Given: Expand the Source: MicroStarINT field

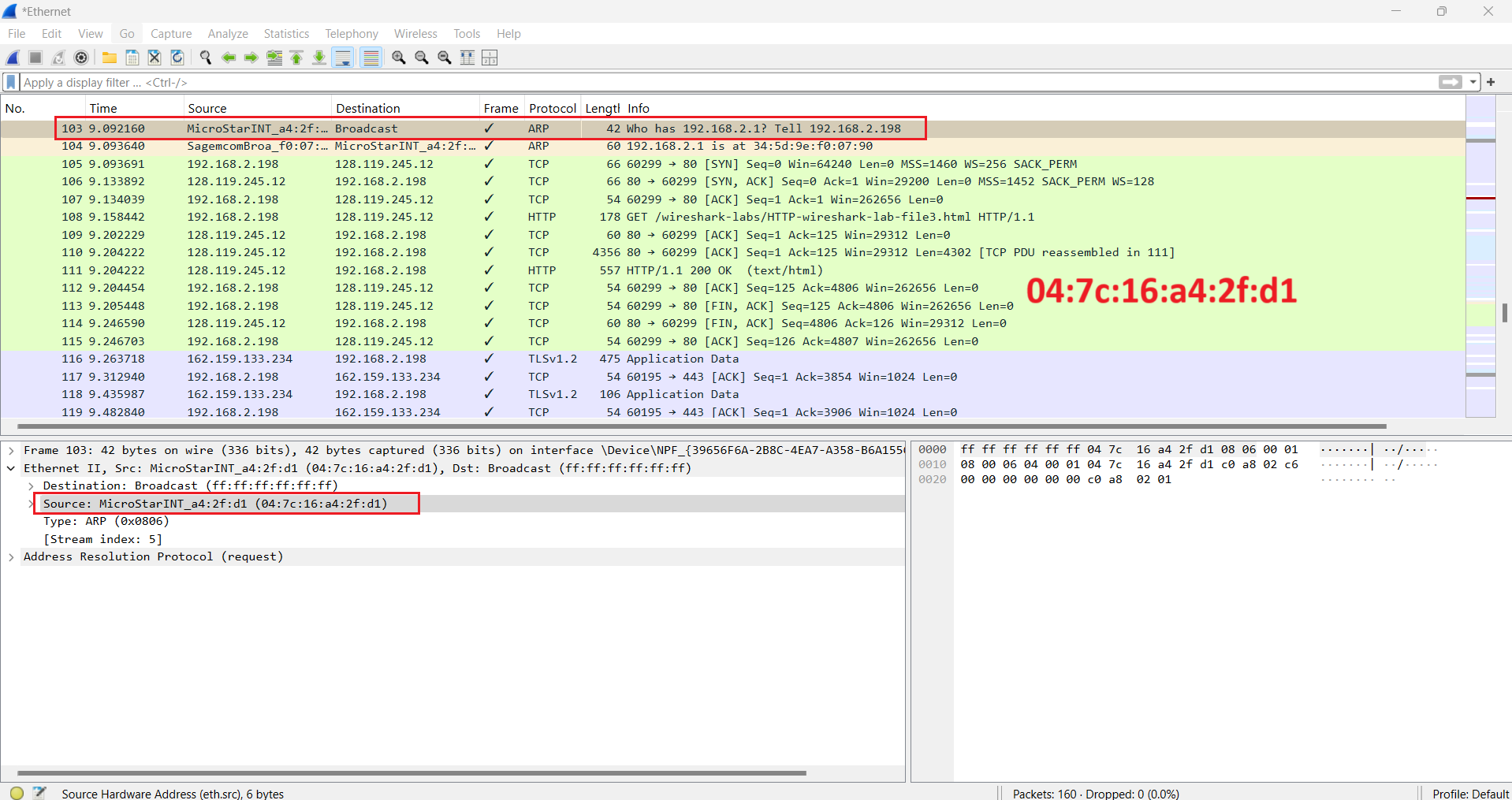Looking at the screenshot, I should [31, 504].
